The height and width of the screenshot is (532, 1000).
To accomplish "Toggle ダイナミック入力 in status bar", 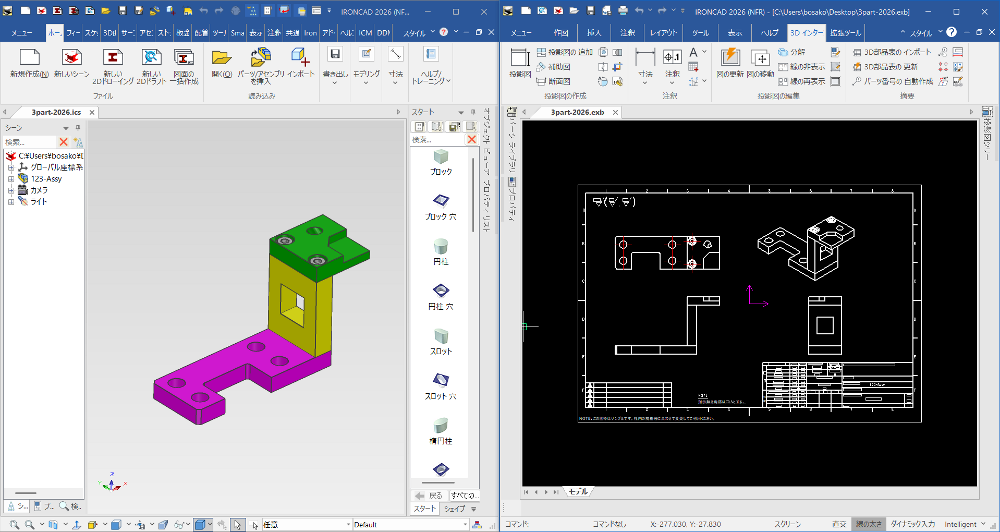I will [x=913, y=524].
